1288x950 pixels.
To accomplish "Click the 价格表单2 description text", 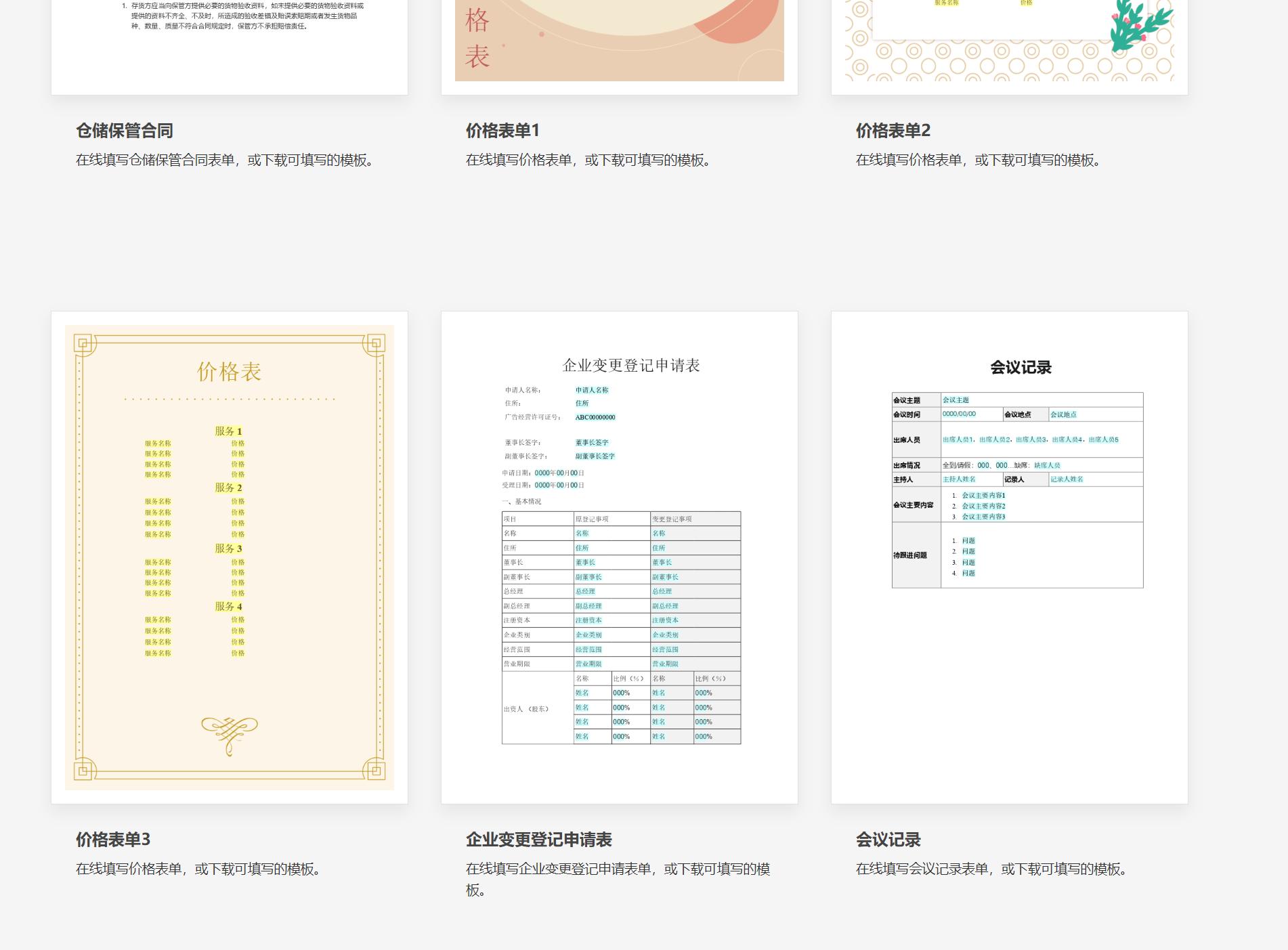I will (979, 161).
